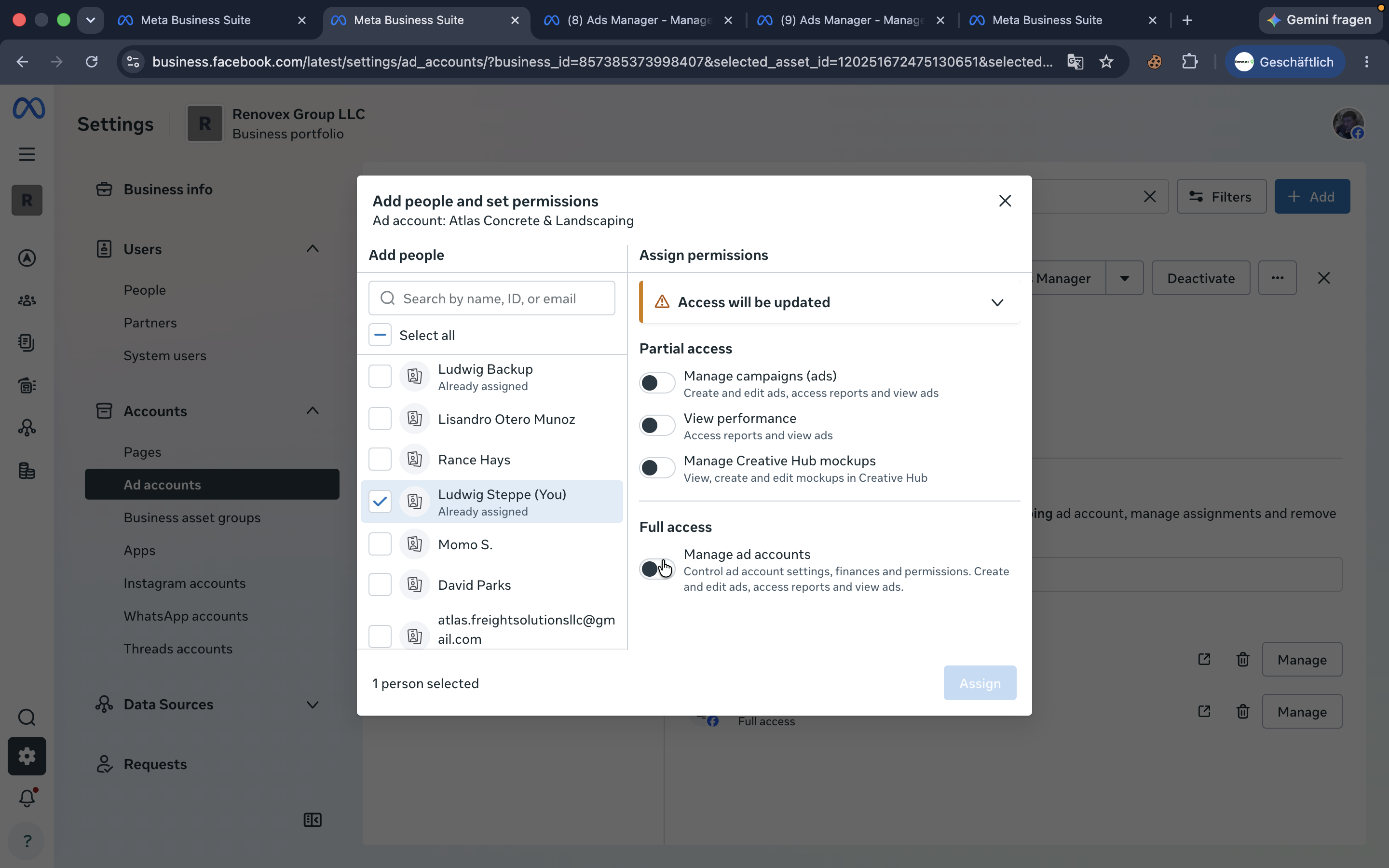Enable the View performance toggle

(x=657, y=425)
